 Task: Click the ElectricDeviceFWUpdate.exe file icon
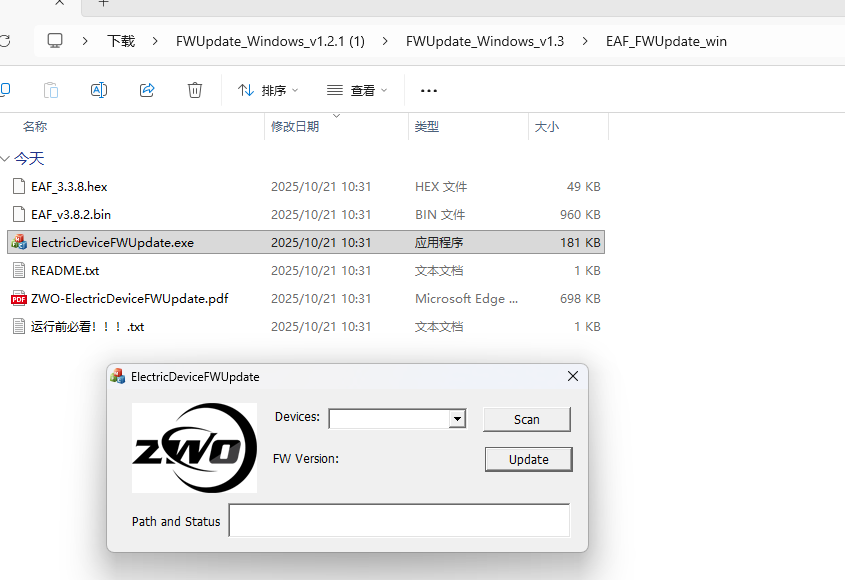point(18,242)
